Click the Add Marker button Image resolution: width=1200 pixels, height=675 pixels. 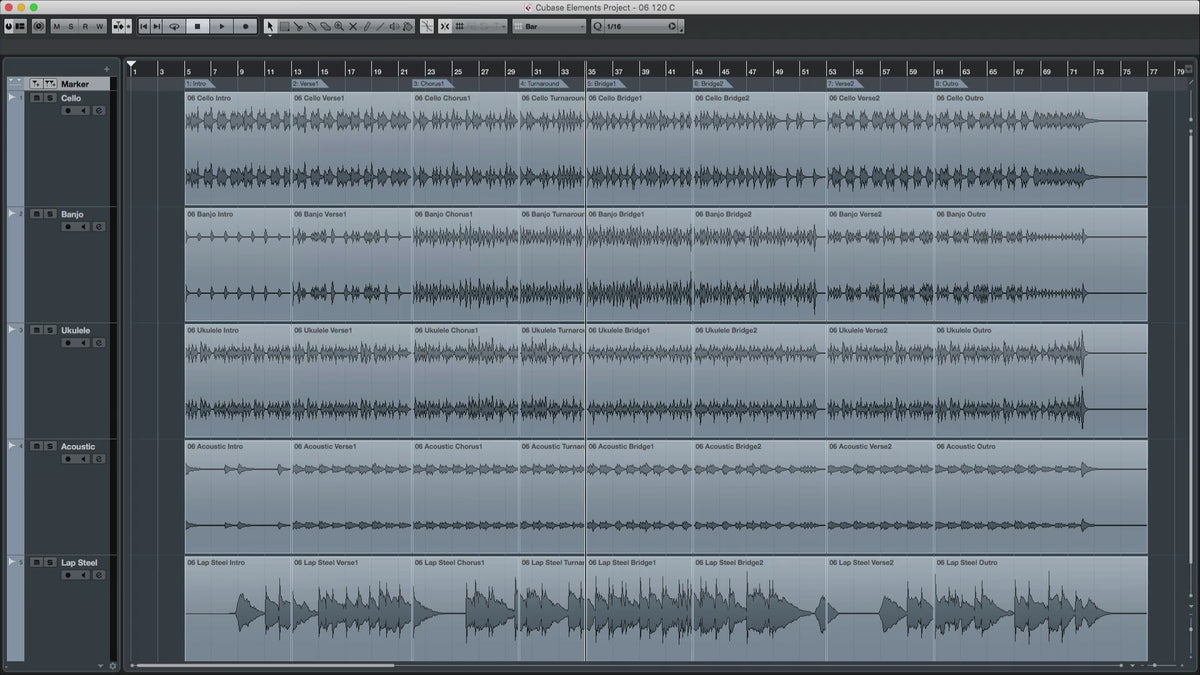[x=36, y=84]
